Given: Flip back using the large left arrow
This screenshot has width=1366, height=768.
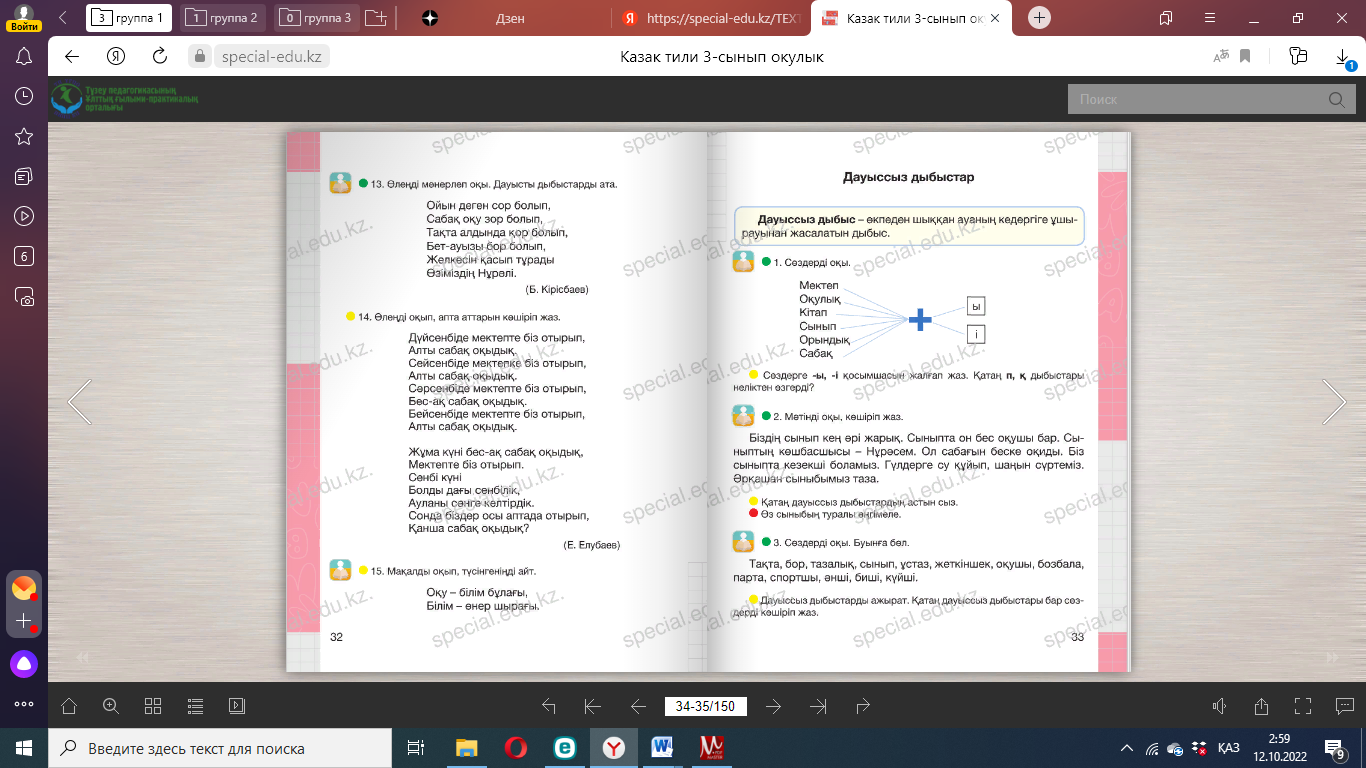Looking at the screenshot, I should click(x=79, y=402).
